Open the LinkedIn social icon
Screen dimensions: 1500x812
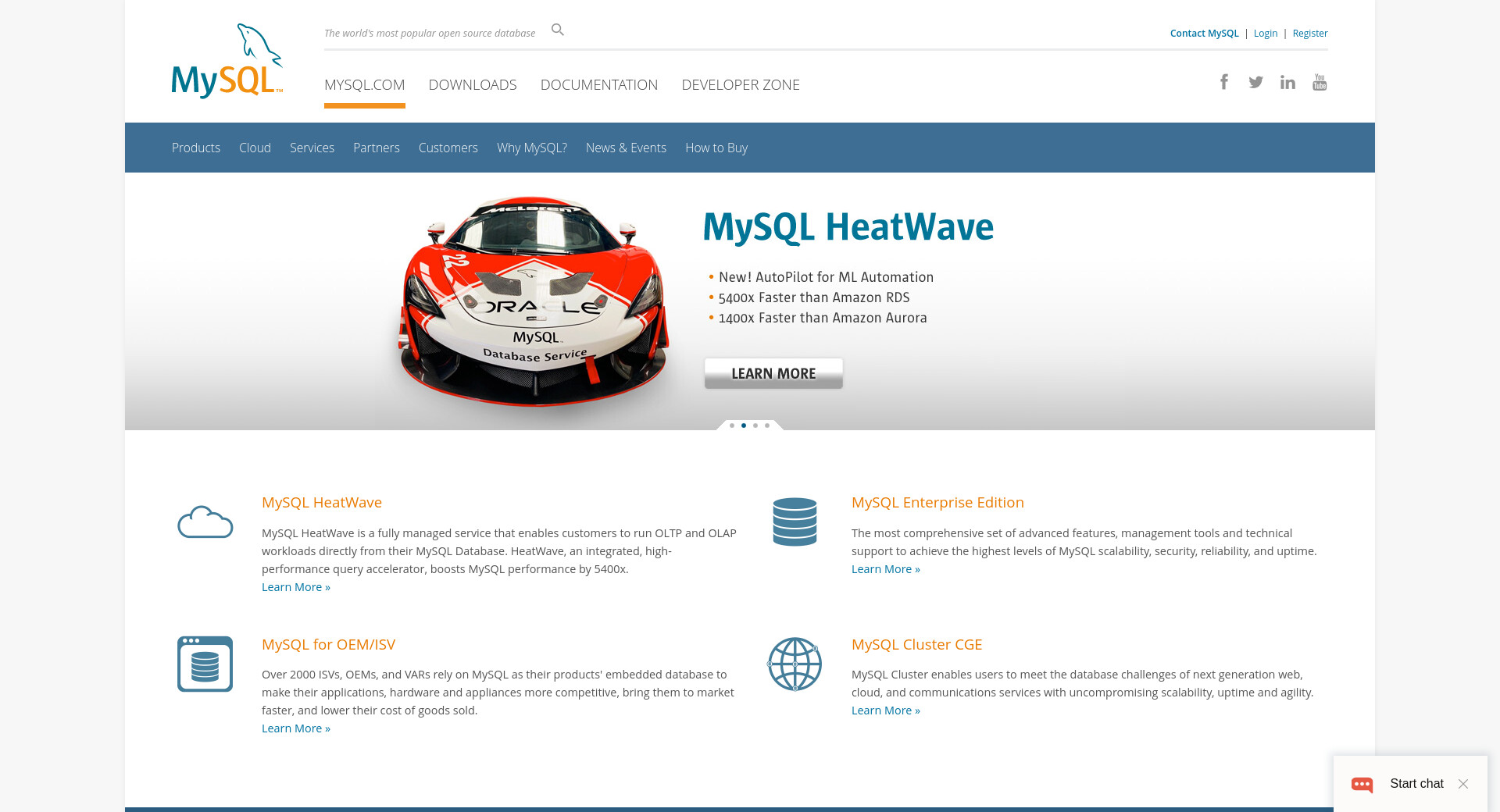point(1287,82)
